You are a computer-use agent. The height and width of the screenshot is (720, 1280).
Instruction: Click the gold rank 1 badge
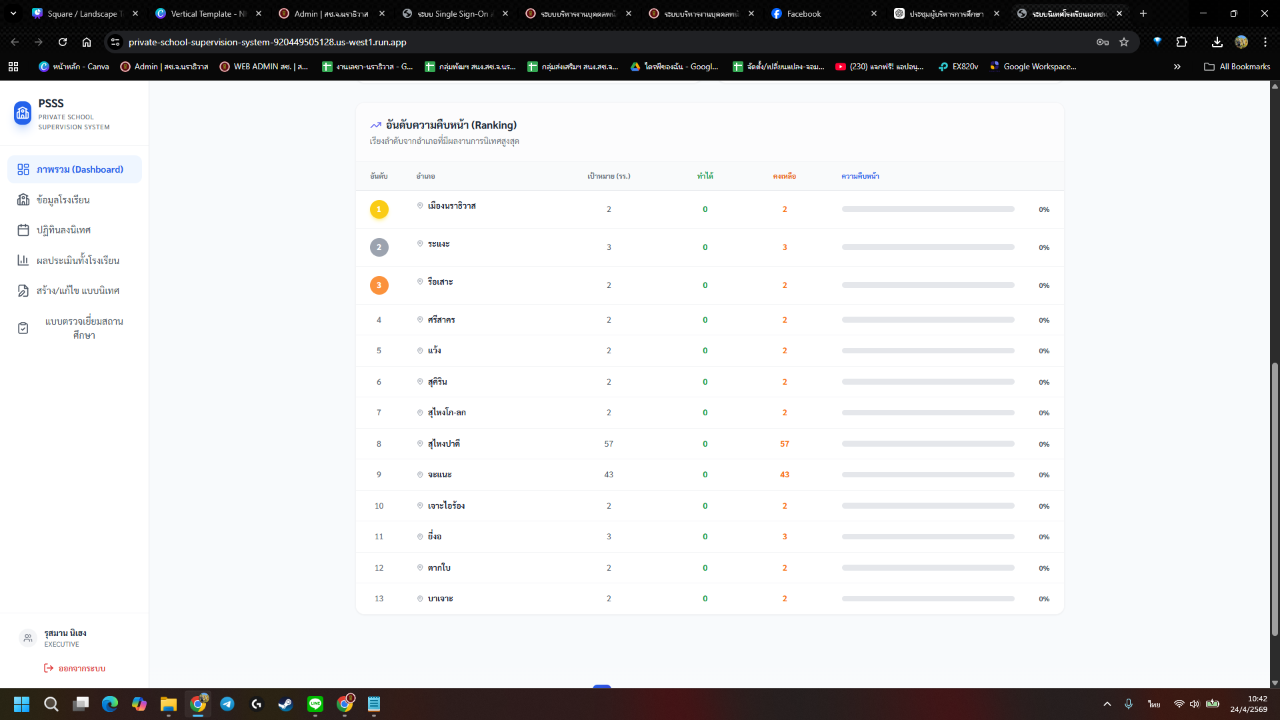(379, 209)
